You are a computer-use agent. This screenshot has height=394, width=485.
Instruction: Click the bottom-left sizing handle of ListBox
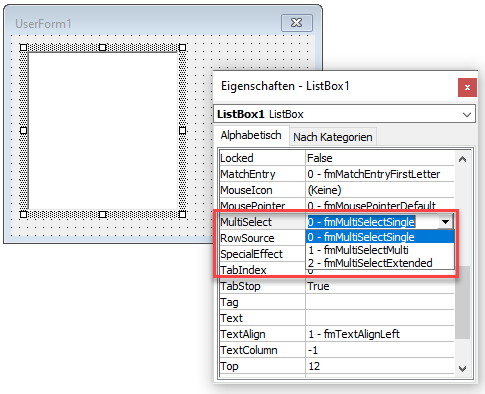click(x=23, y=214)
